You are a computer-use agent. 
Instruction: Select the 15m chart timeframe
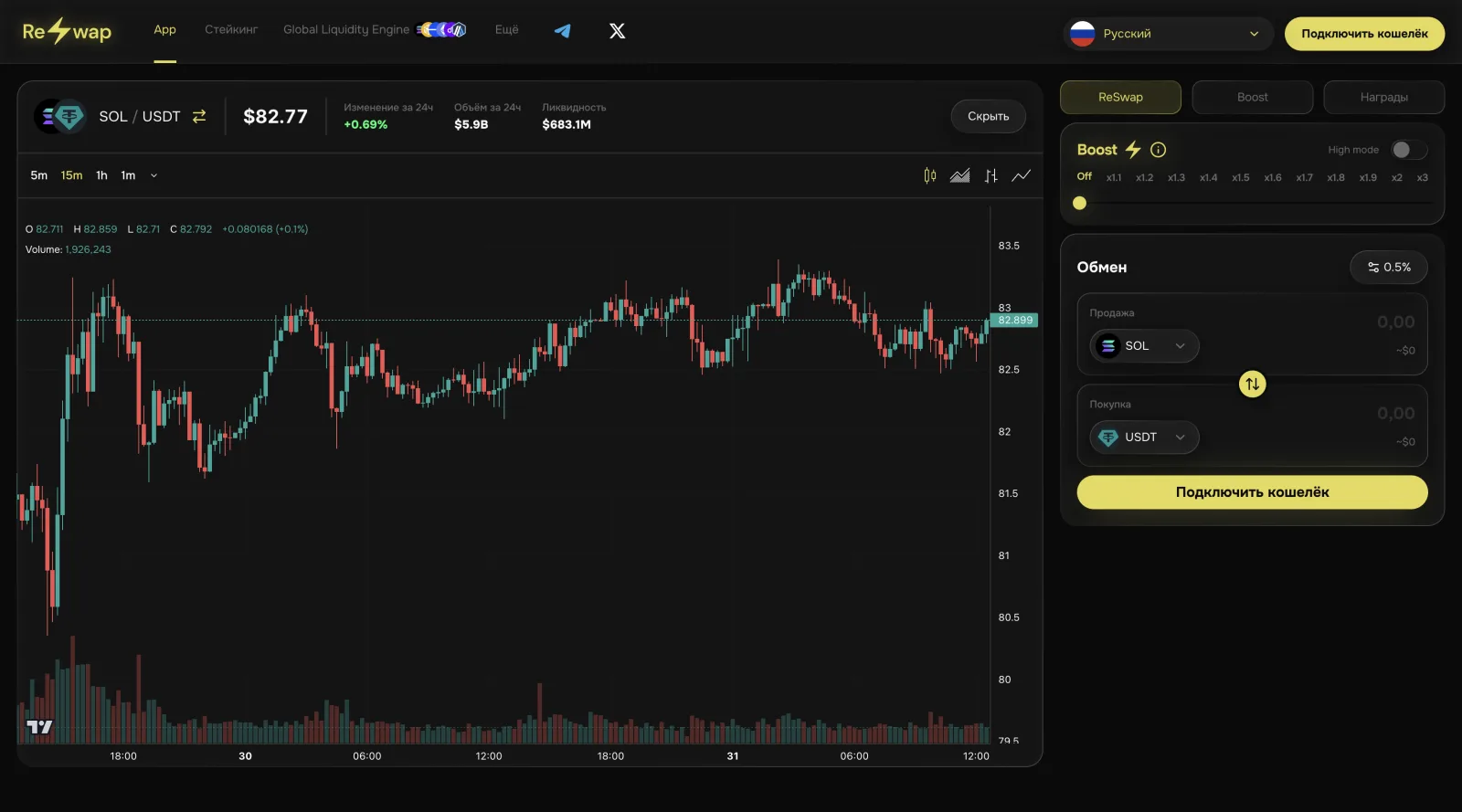coord(72,175)
